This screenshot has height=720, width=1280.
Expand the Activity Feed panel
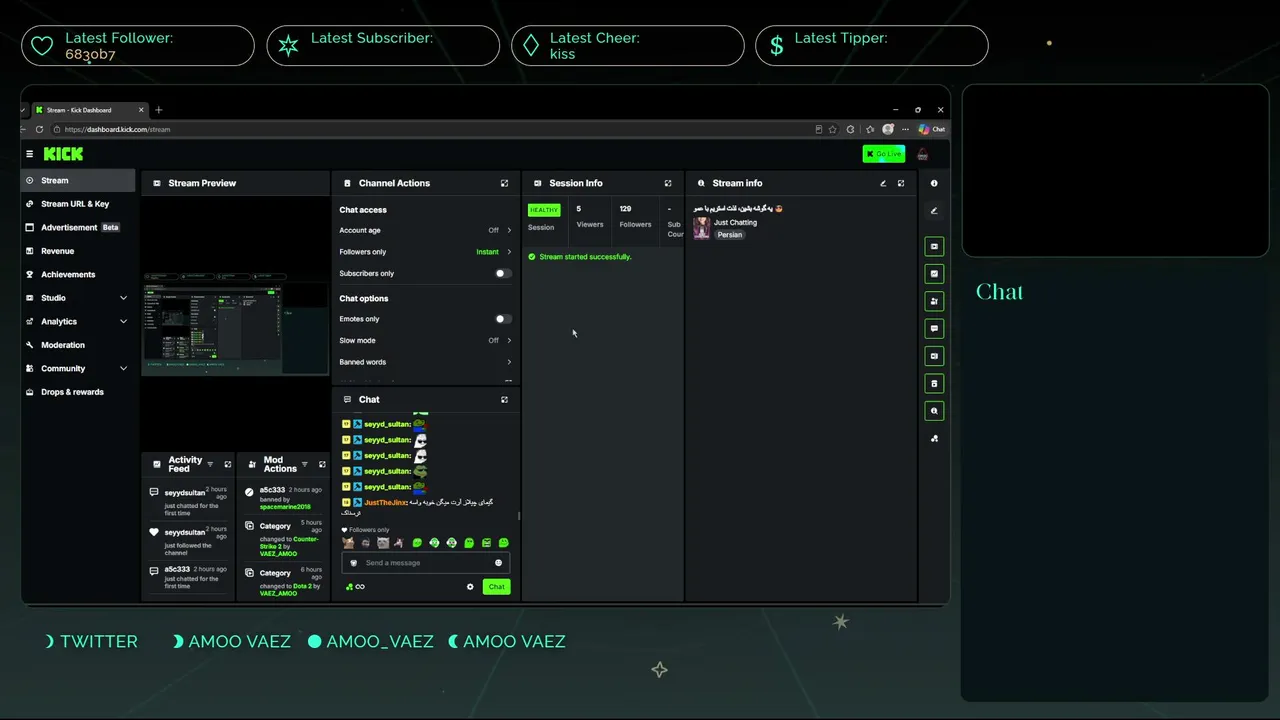click(x=227, y=464)
